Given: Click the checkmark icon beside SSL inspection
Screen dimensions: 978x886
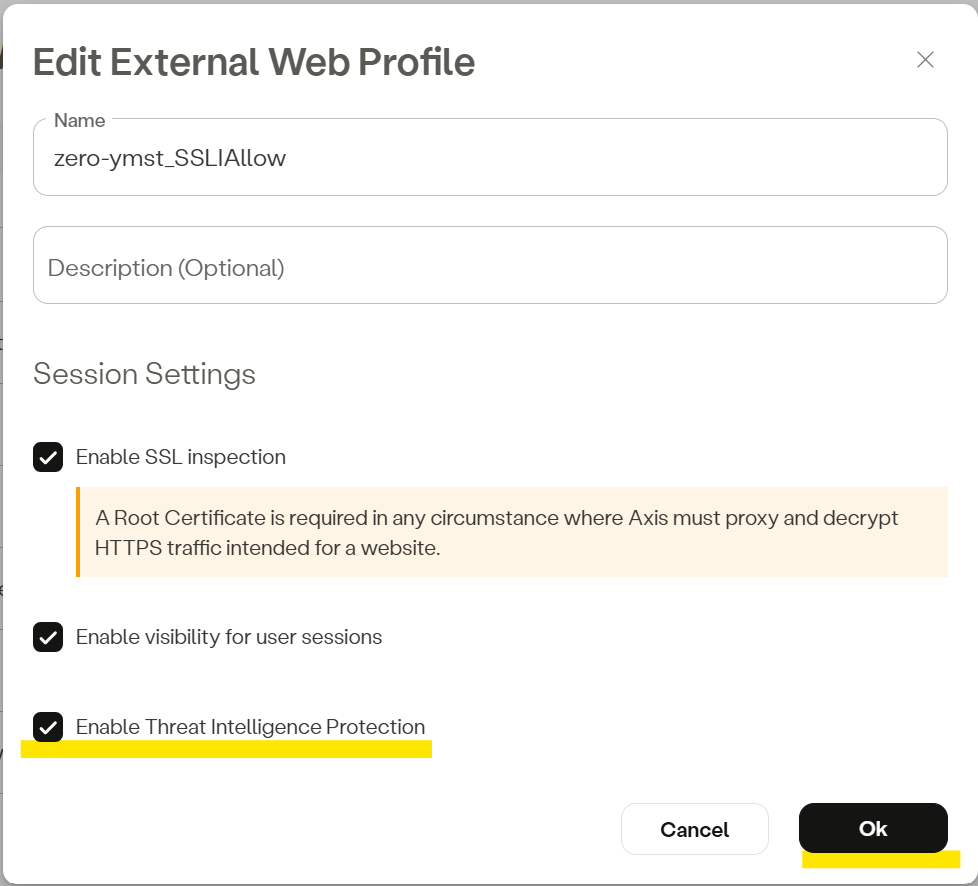Looking at the screenshot, I should click(x=48, y=457).
